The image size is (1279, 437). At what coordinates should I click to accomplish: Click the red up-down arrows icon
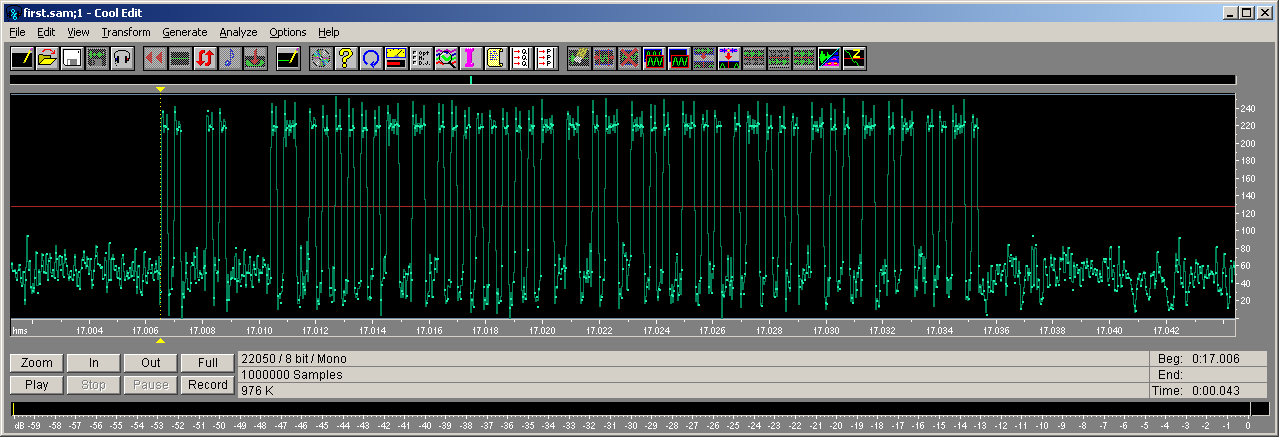click(205, 58)
